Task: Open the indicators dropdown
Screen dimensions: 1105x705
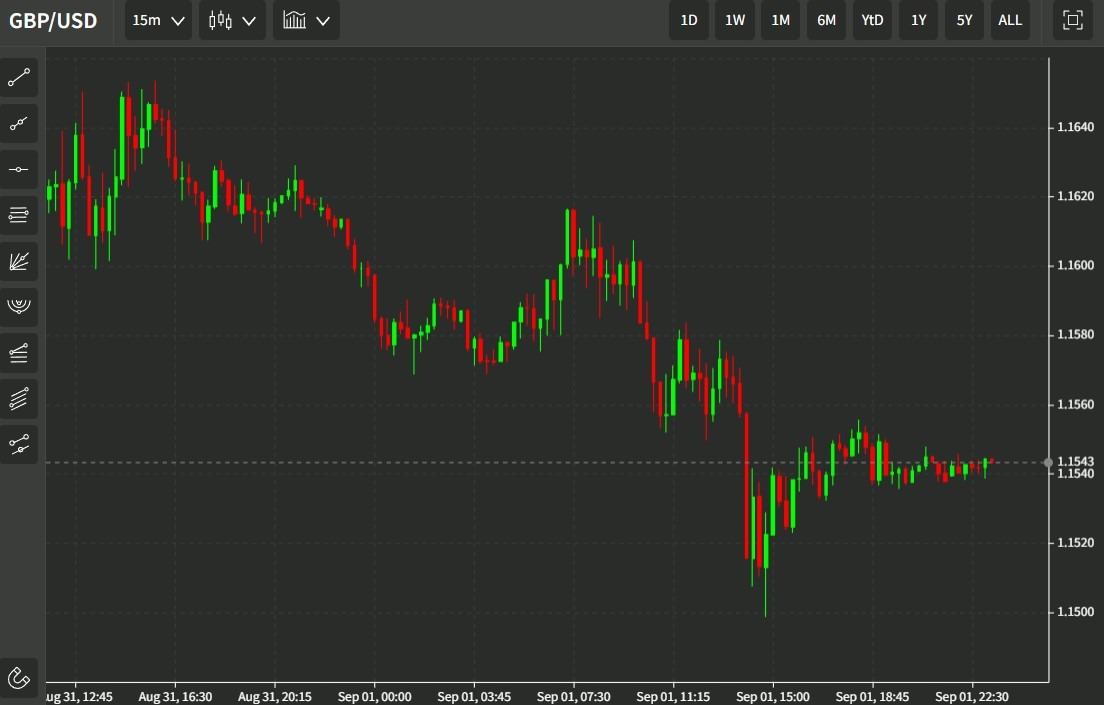Action: coord(306,20)
